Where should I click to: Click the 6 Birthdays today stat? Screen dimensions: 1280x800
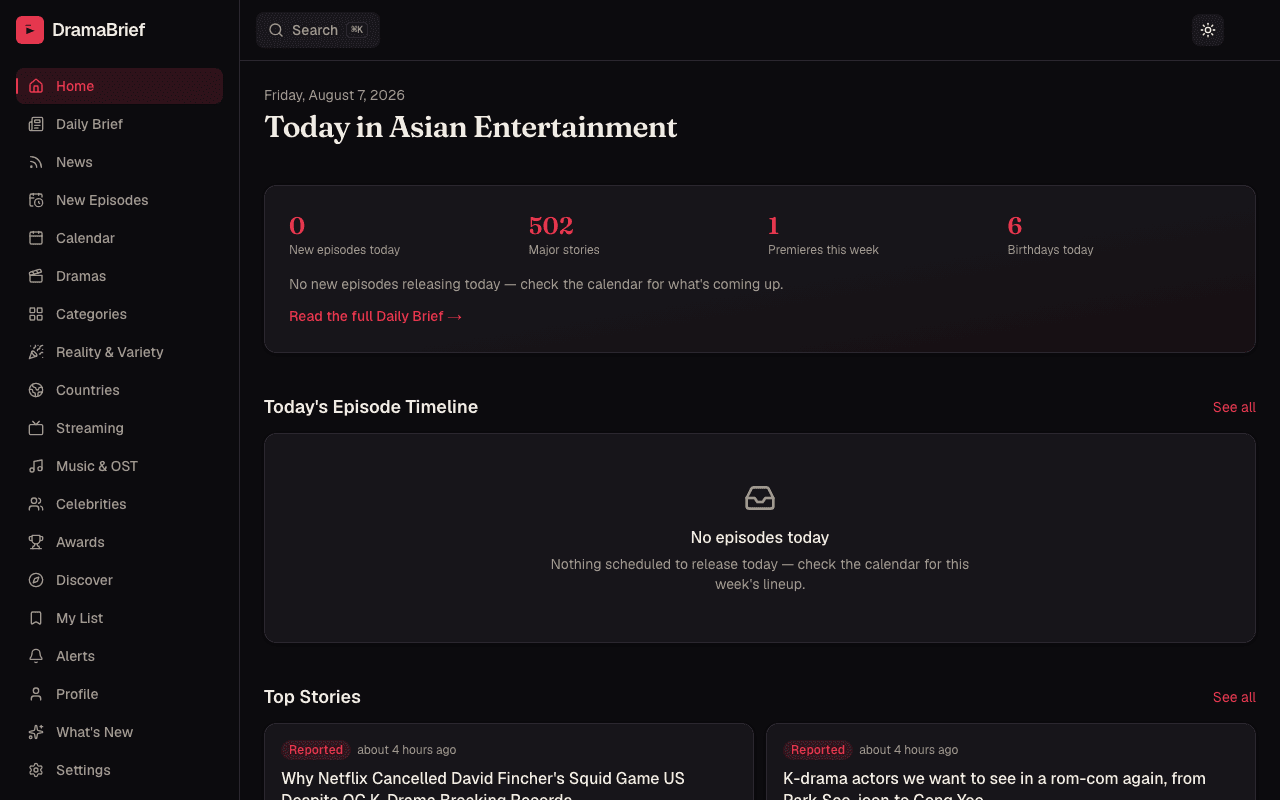click(x=1050, y=235)
